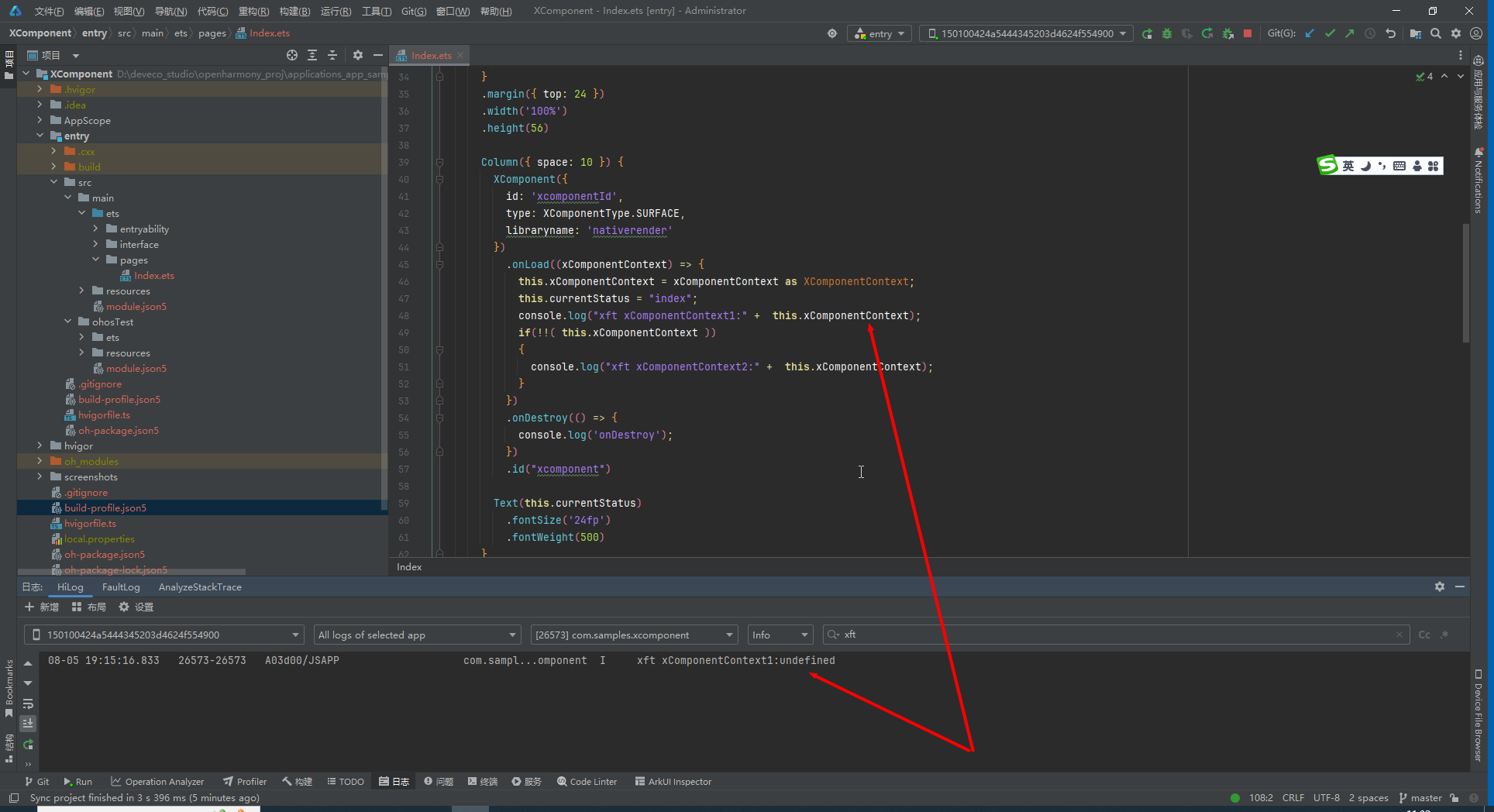Open the Code Linter tool window
1494x812 pixels.
(587, 781)
